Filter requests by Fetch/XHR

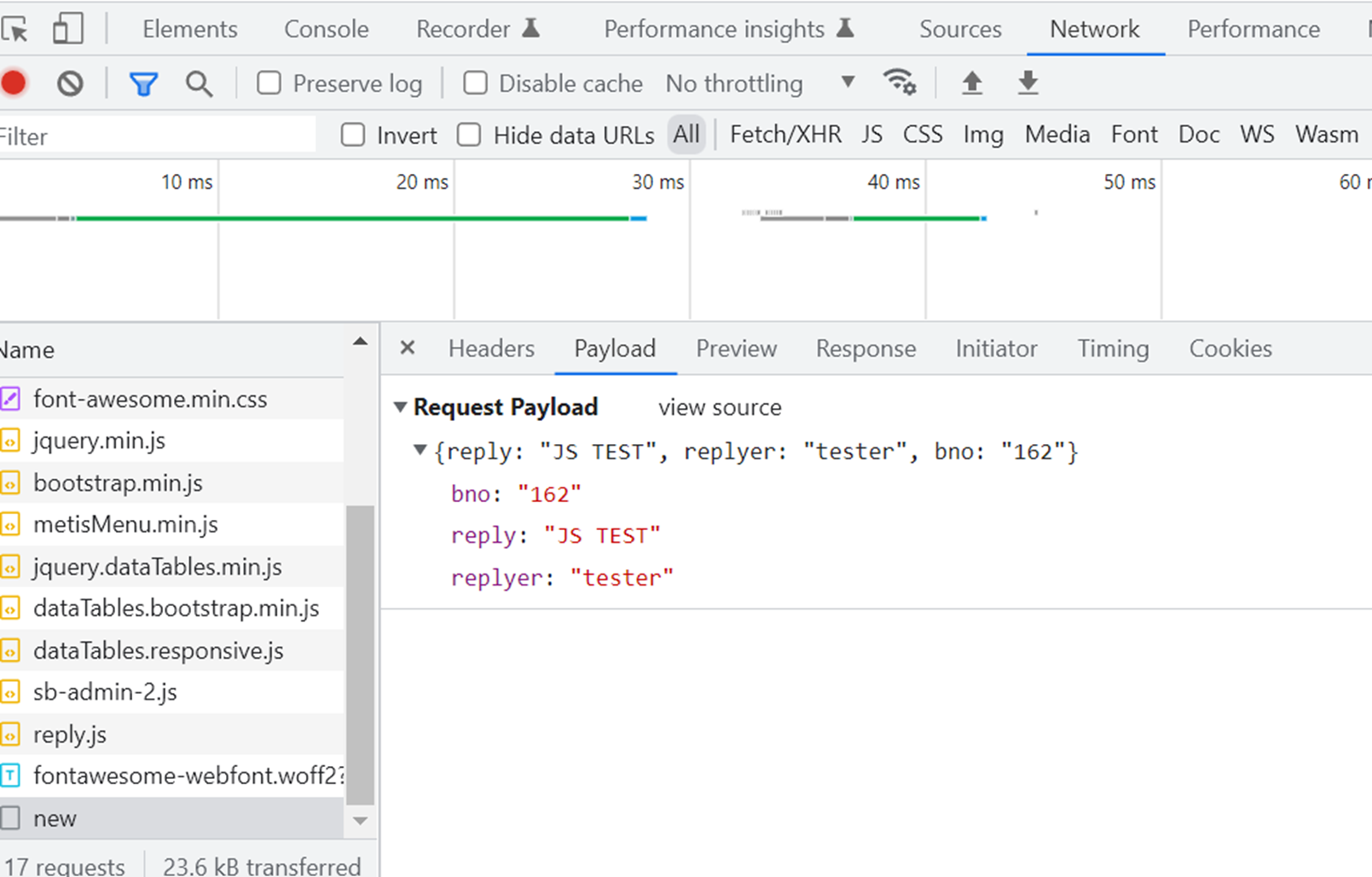tap(785, 135)
